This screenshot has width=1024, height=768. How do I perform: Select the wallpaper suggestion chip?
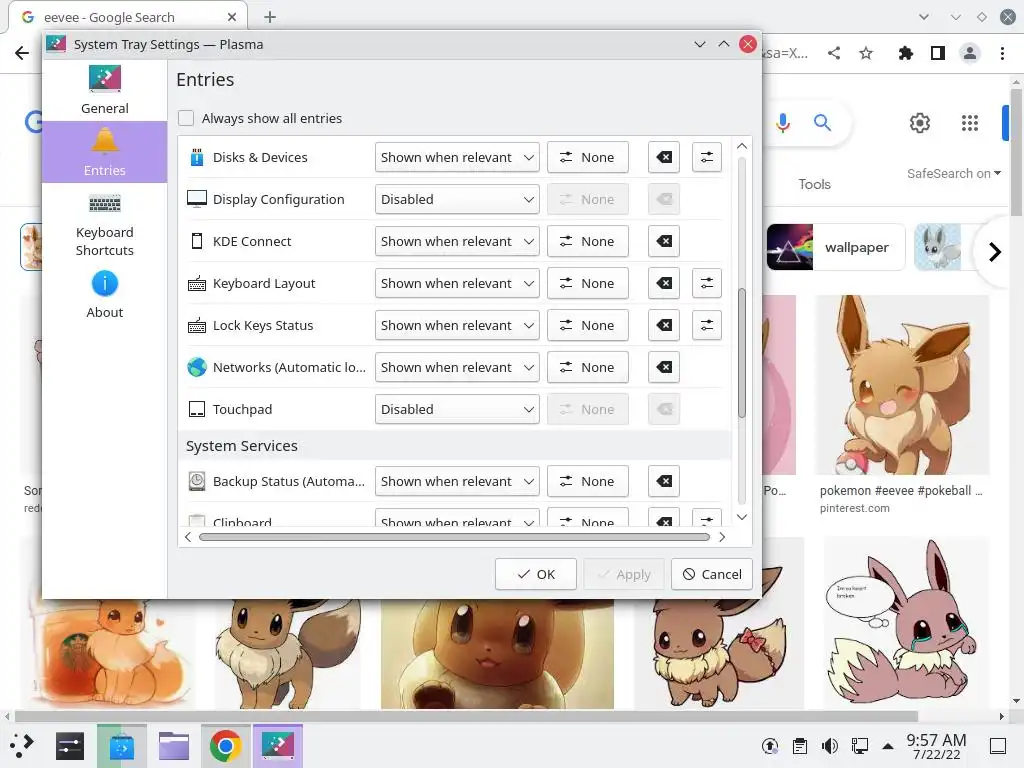(x=836, y=247)
